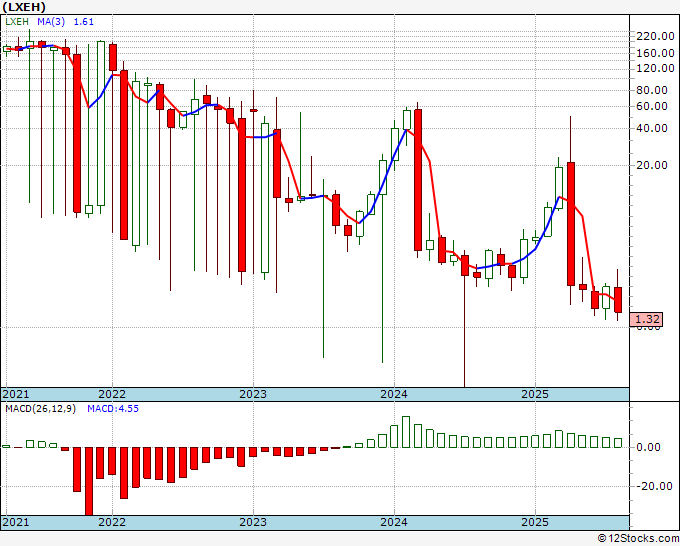Select 2024 on the price chart time axis
Screen dimensions: 680x546
(x=394, y=394)
